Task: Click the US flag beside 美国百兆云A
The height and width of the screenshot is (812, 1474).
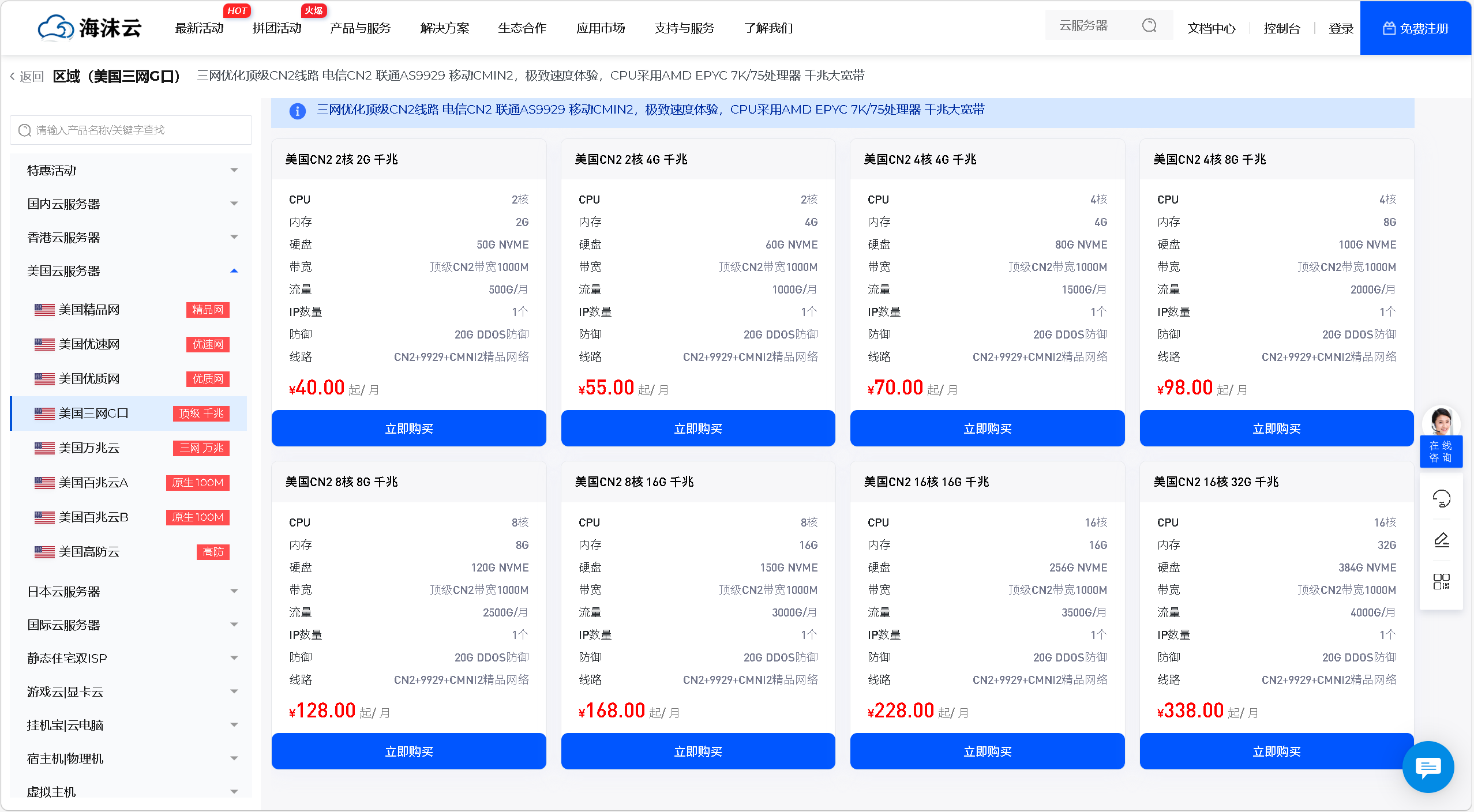Action: [x=44, y=483]
